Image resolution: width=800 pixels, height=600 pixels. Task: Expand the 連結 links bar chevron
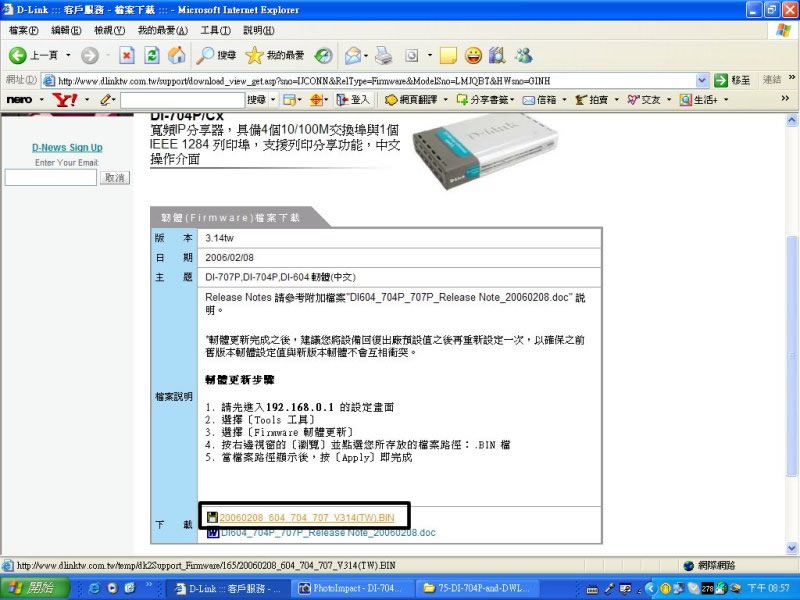coord(792,78)
